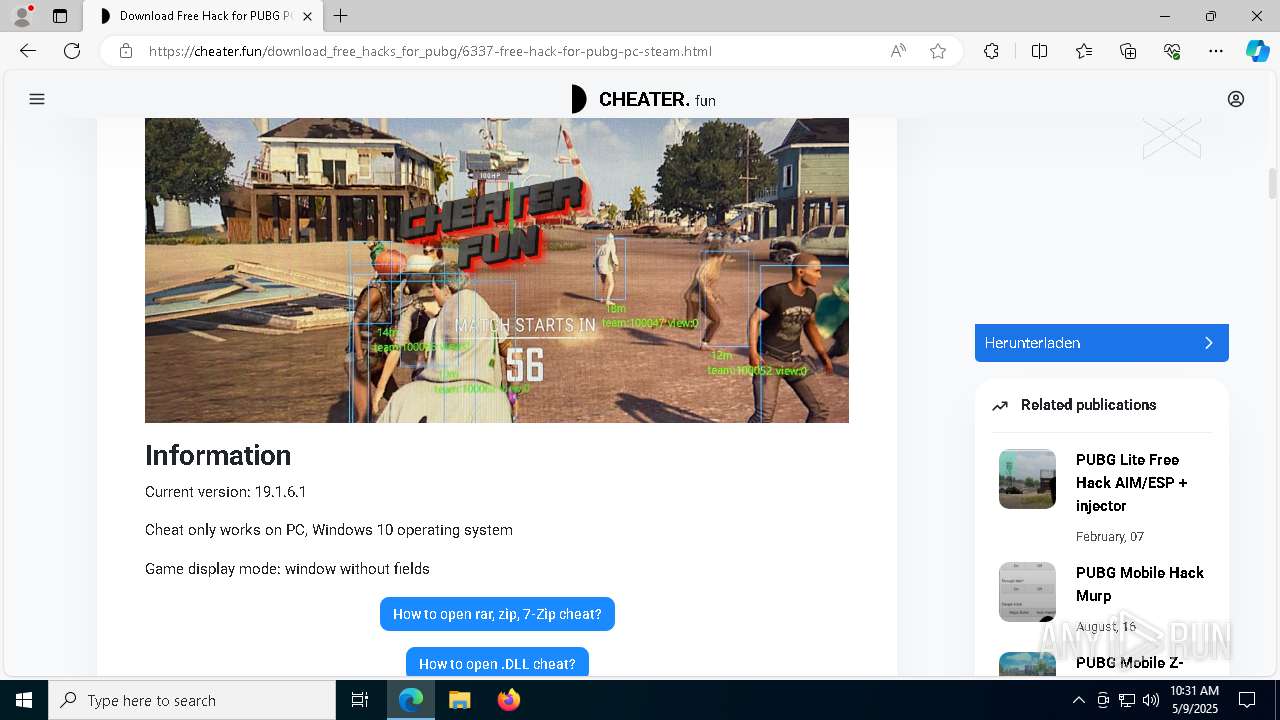Select the Download Free Hack for PUBG tab
1280x720 pixels.
pyautogui.click(x=203, y=16)
